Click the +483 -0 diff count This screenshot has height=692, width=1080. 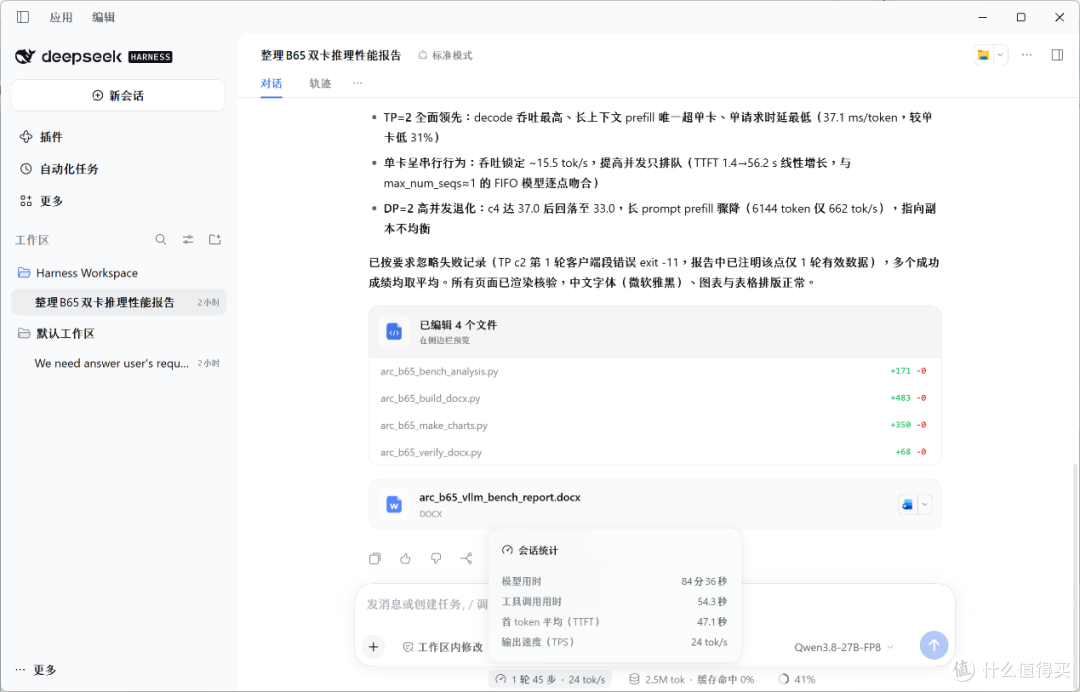(x=908, y=398)
